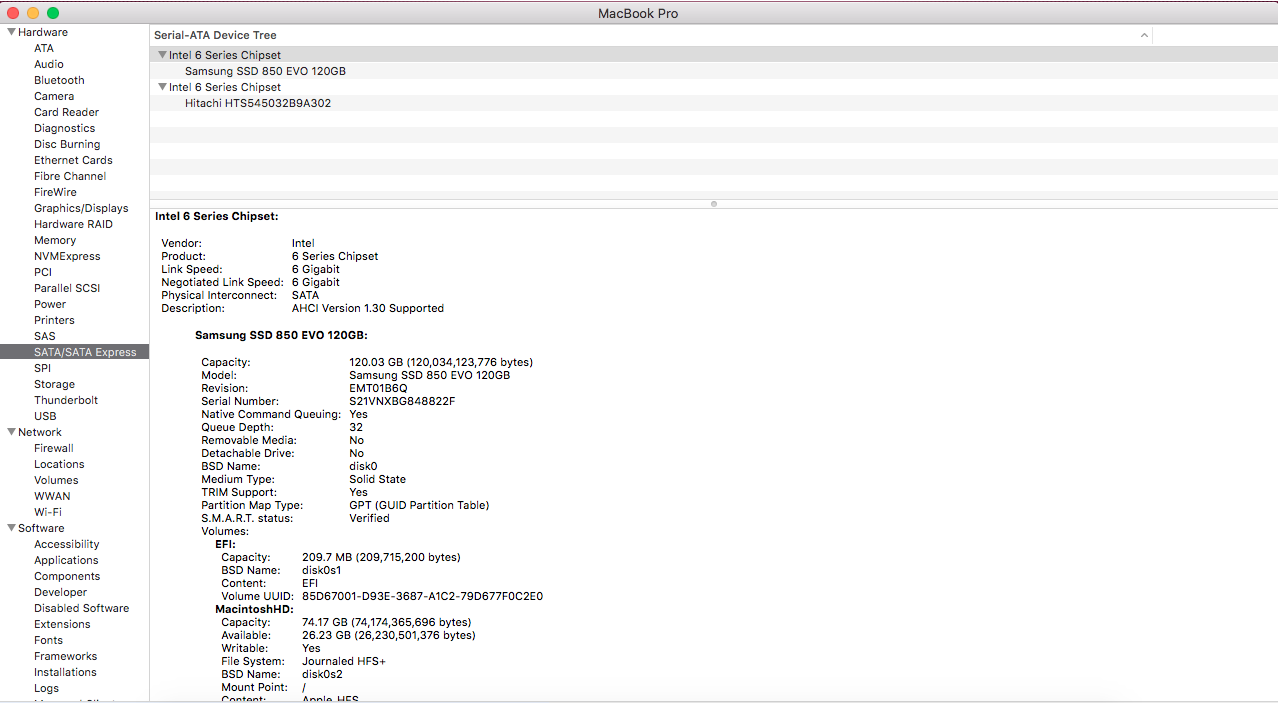Select ATA in the sidebar
This screenshot has width=1278, height=703.
pyautogui.click(x=44, y=48)
